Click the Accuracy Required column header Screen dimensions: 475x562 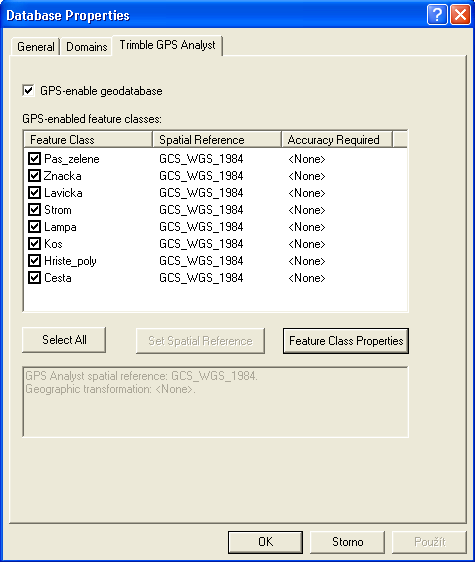pyautogui.click(x=337, y=139)
